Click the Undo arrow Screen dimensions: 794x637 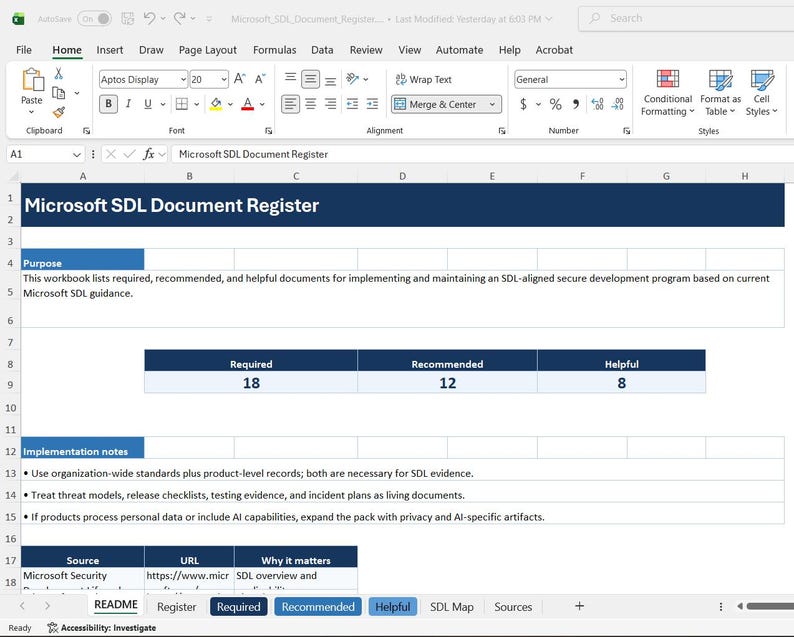click(x=149, y=19)
